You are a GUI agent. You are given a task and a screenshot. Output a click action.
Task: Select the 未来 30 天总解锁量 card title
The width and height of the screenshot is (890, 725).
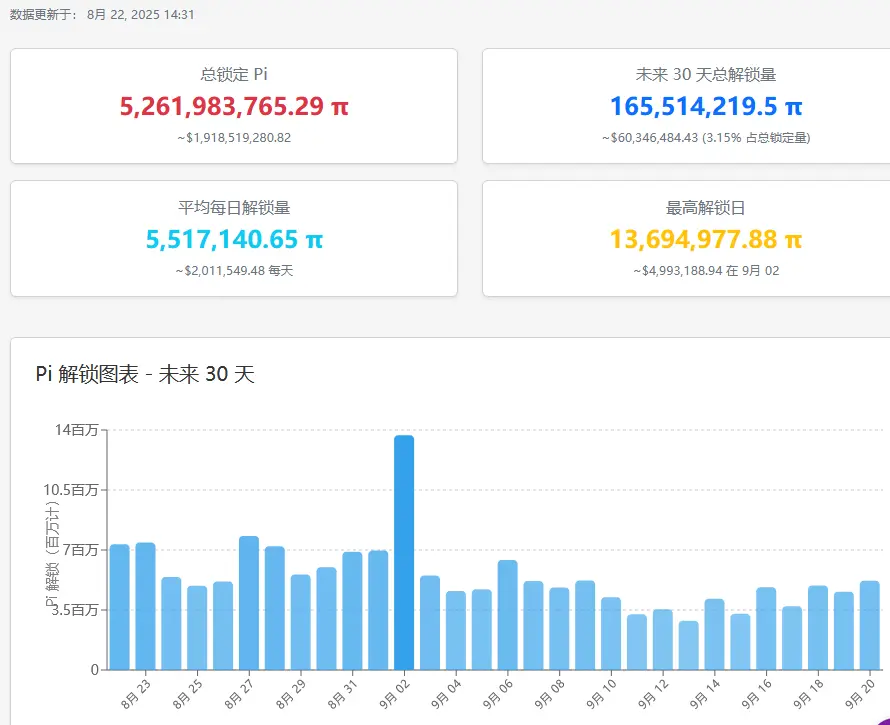[706, 74]
